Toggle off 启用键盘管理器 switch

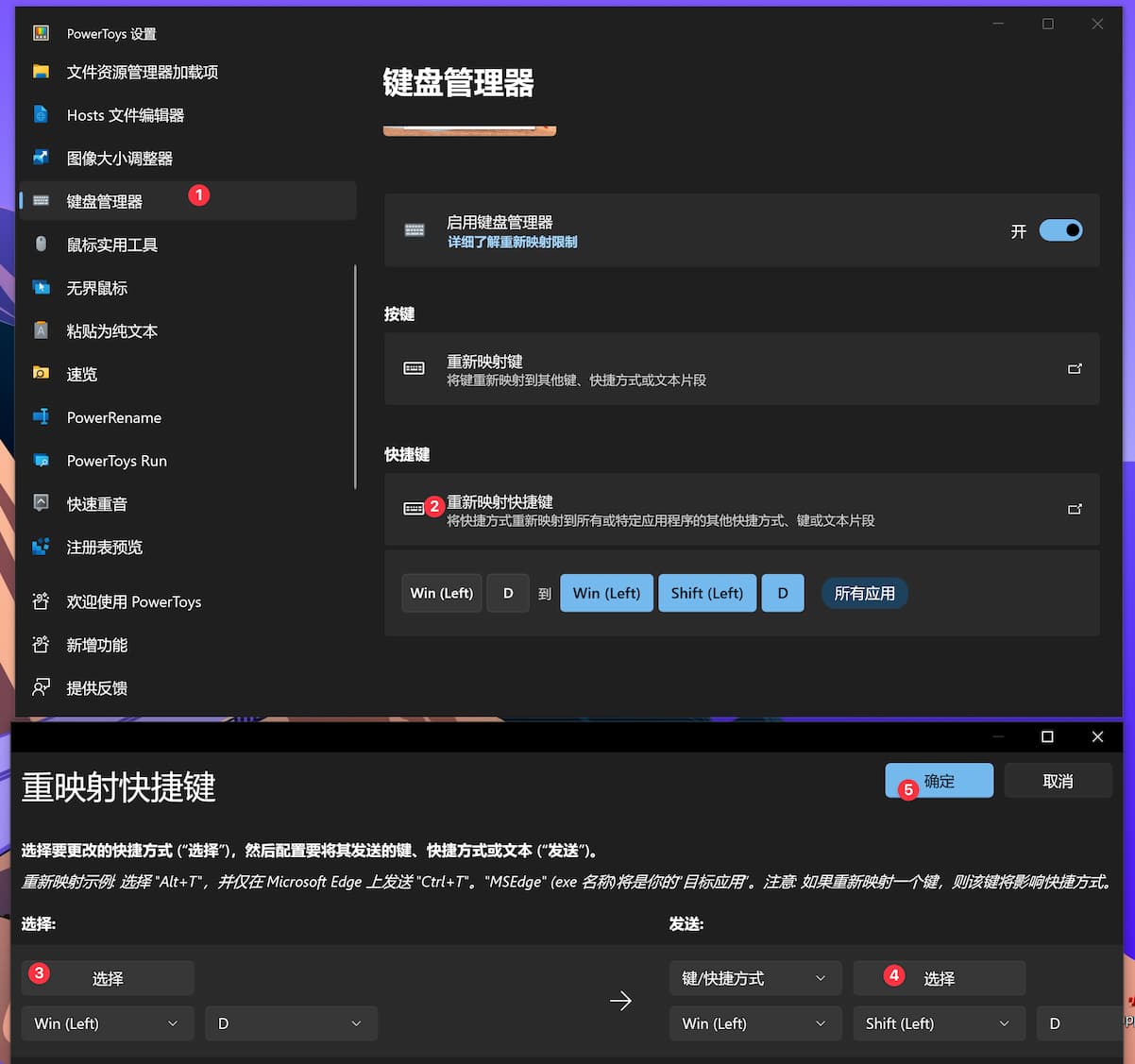pos(1060,230)
